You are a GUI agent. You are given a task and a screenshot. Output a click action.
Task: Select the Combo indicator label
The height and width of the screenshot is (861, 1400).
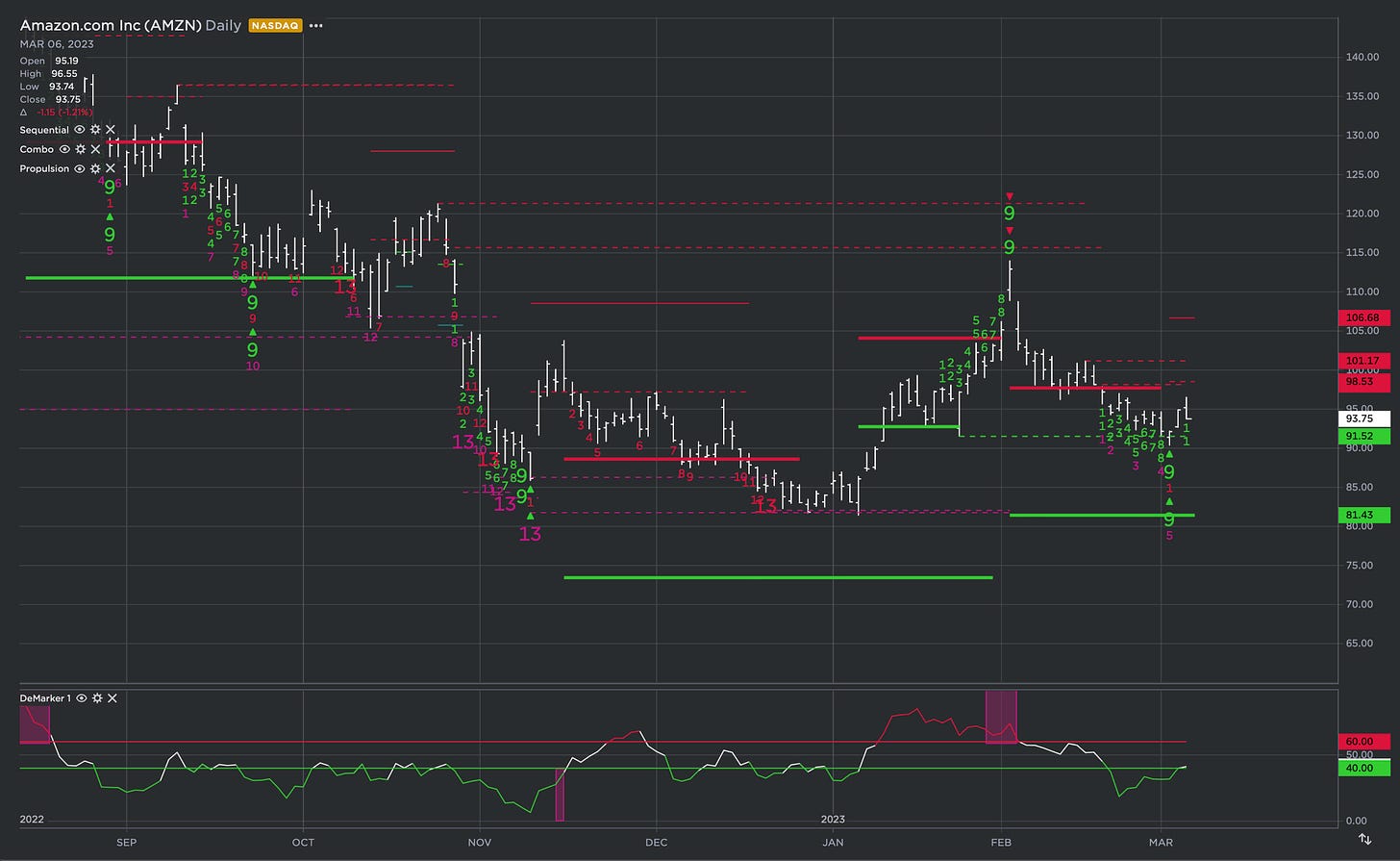(x=37, y=149)
